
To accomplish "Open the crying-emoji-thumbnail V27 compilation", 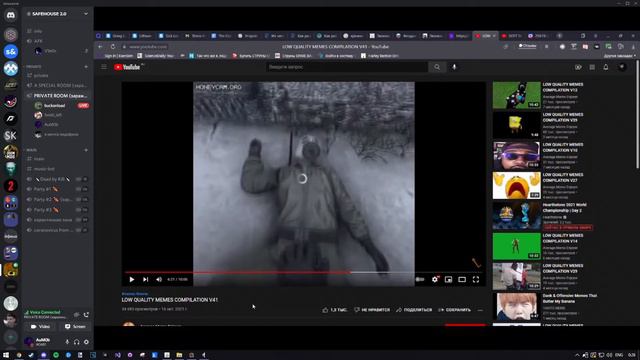I will (517, 186).
